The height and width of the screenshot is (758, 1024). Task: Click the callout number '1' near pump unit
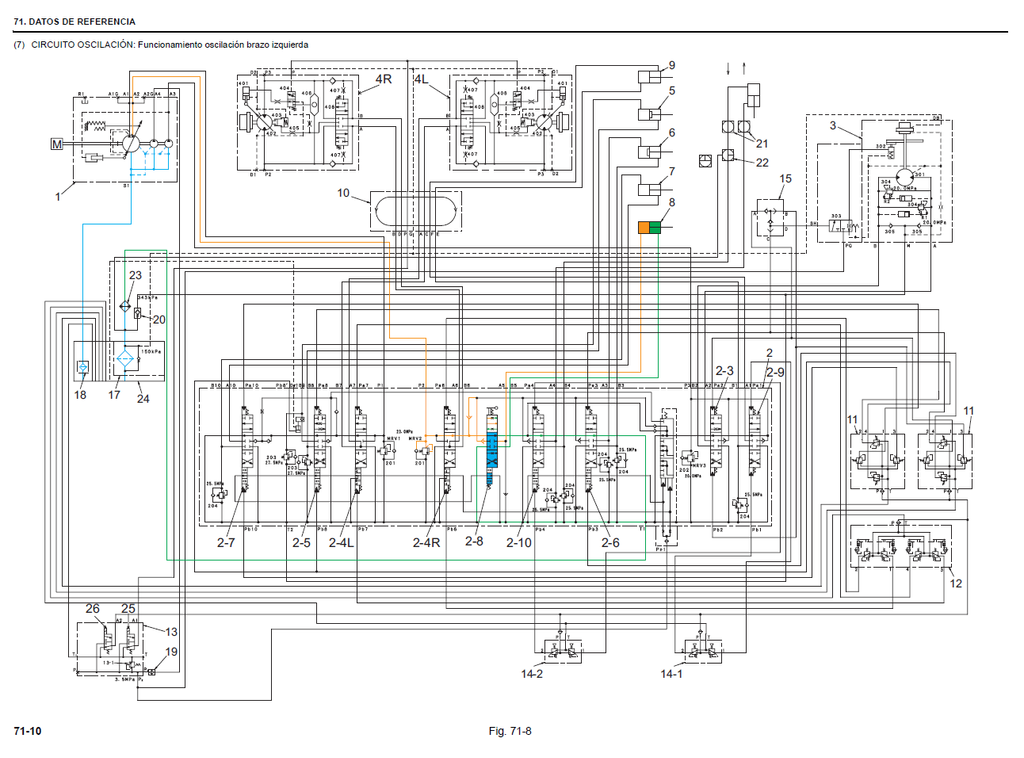58,196
